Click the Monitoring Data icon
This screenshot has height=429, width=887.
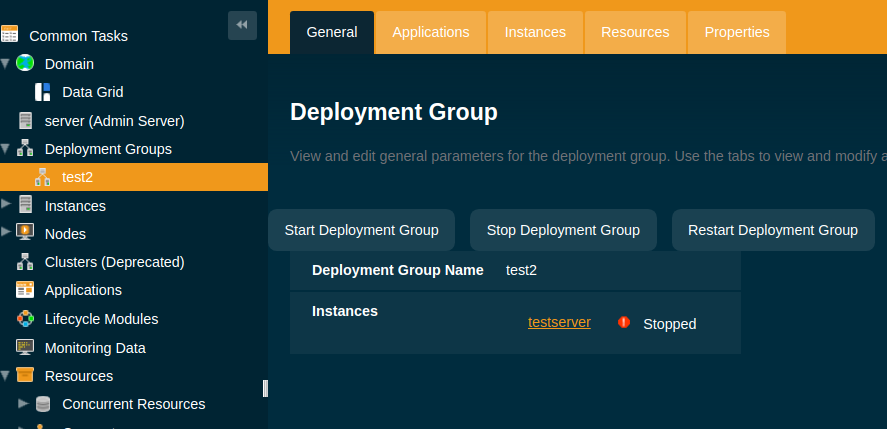[x=25, y=348]
